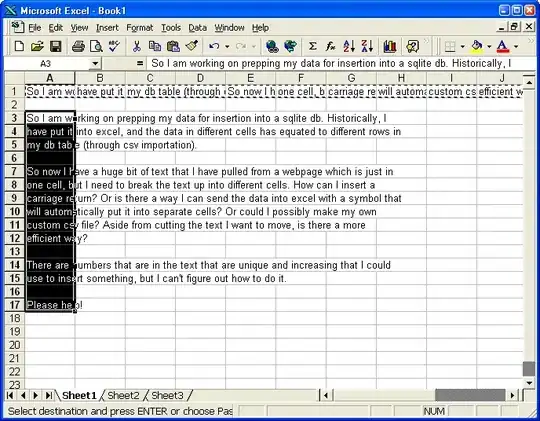Open the Web toolbar icon

291,46
